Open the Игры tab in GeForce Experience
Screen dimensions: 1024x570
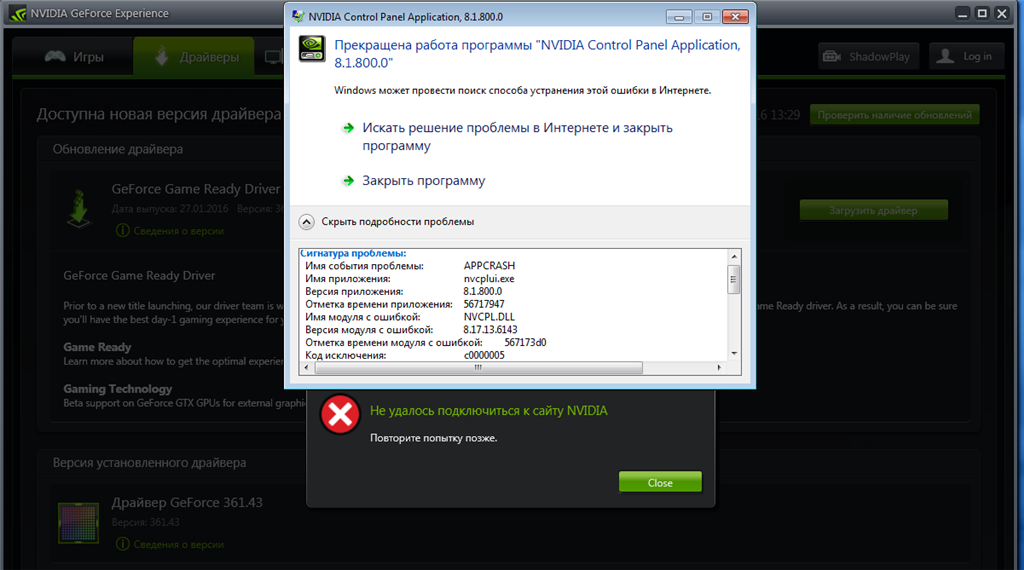point(74,57)
